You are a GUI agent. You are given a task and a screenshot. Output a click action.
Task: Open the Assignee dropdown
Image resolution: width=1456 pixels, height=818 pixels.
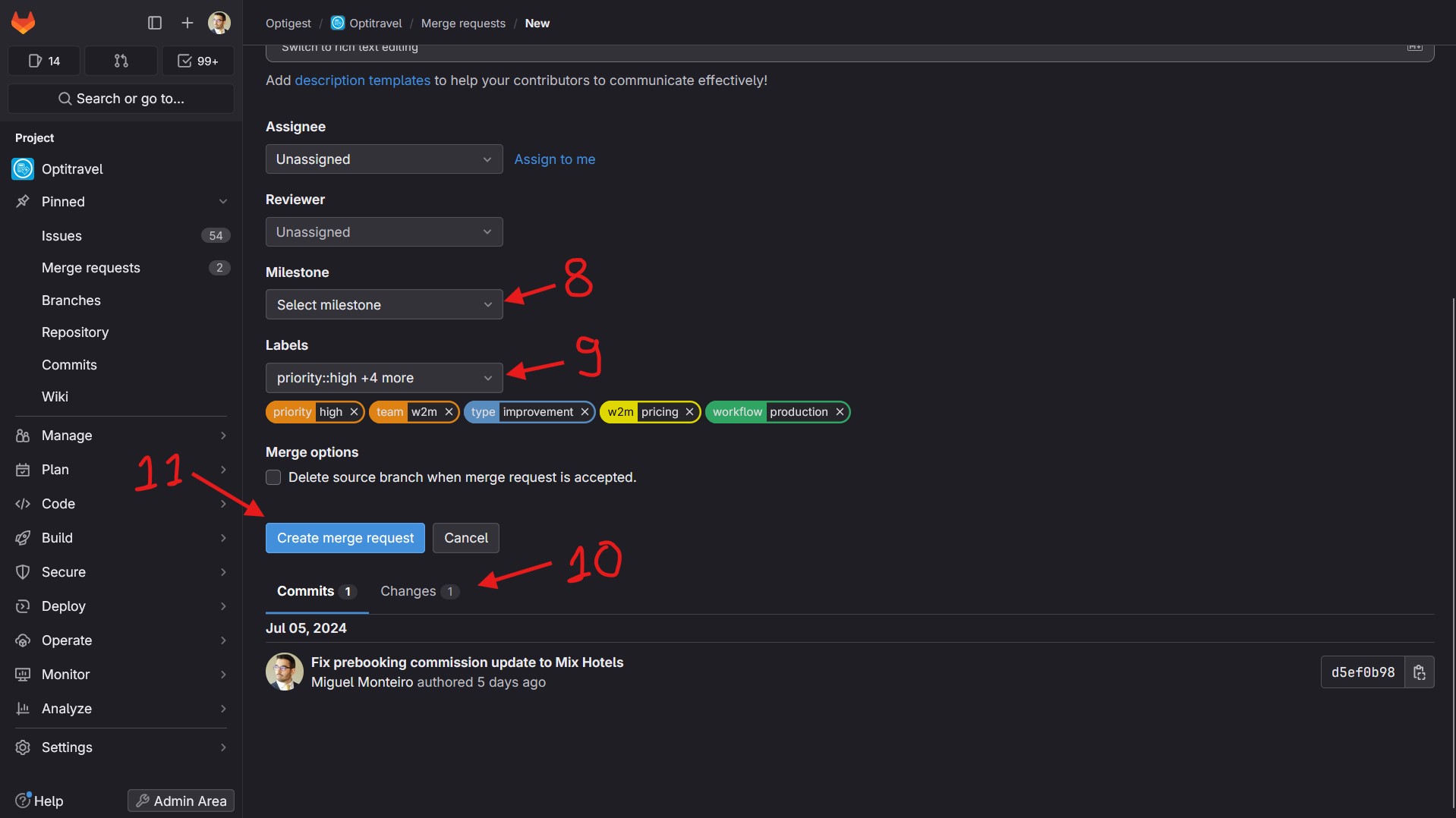383,159
